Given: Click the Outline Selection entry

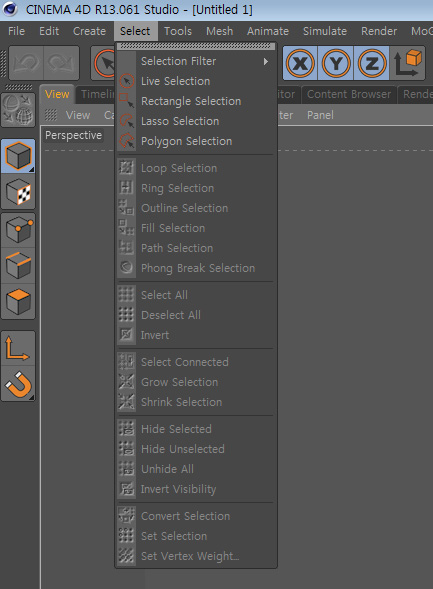Looking at the screenshot, I should tap(196, 208).
